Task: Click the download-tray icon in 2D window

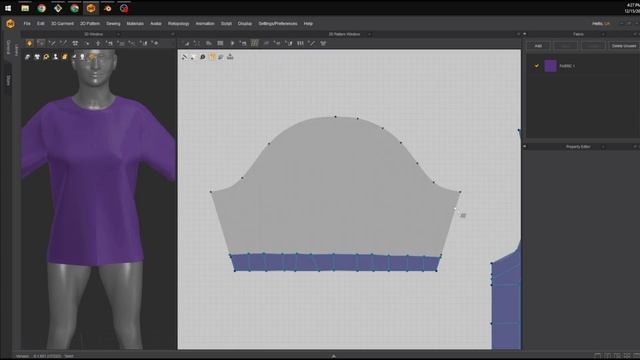Action: click(230, 57)
